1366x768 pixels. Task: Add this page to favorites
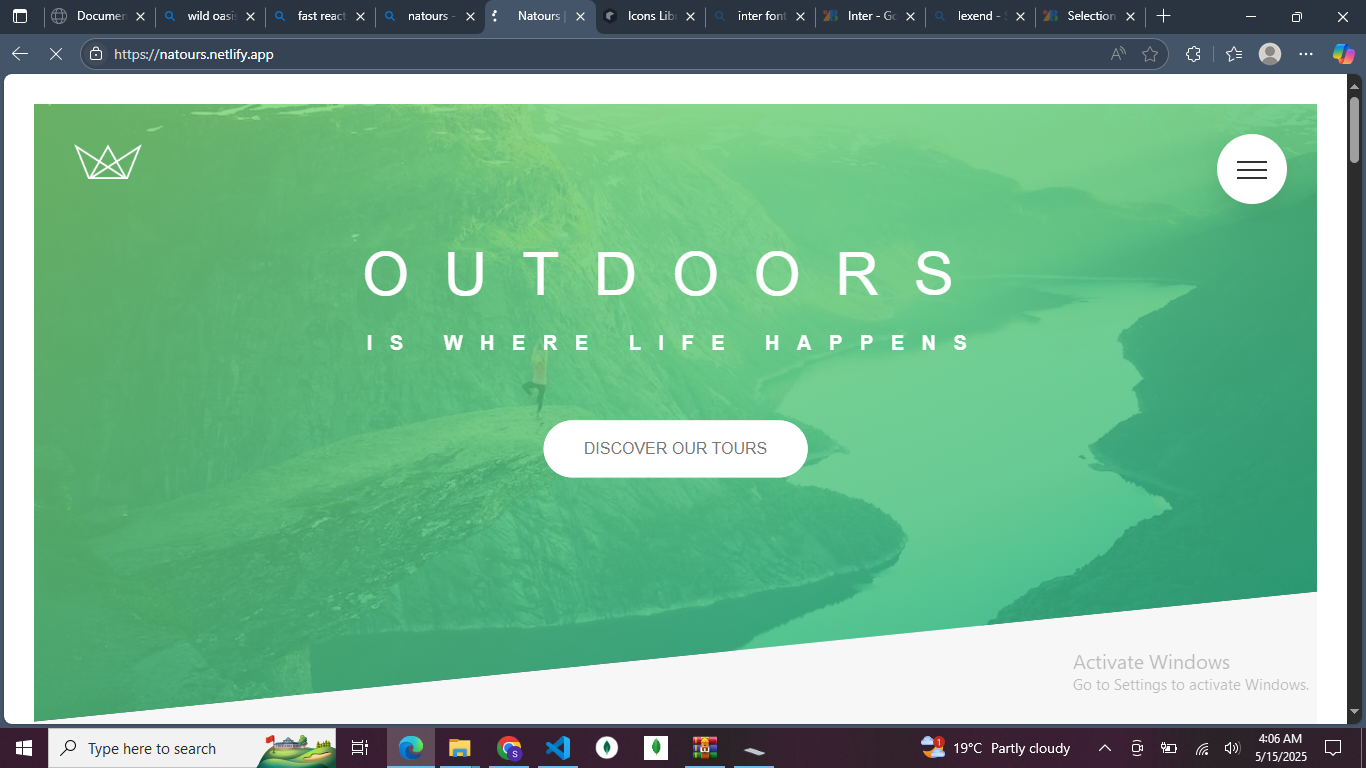coord(1150,54)
